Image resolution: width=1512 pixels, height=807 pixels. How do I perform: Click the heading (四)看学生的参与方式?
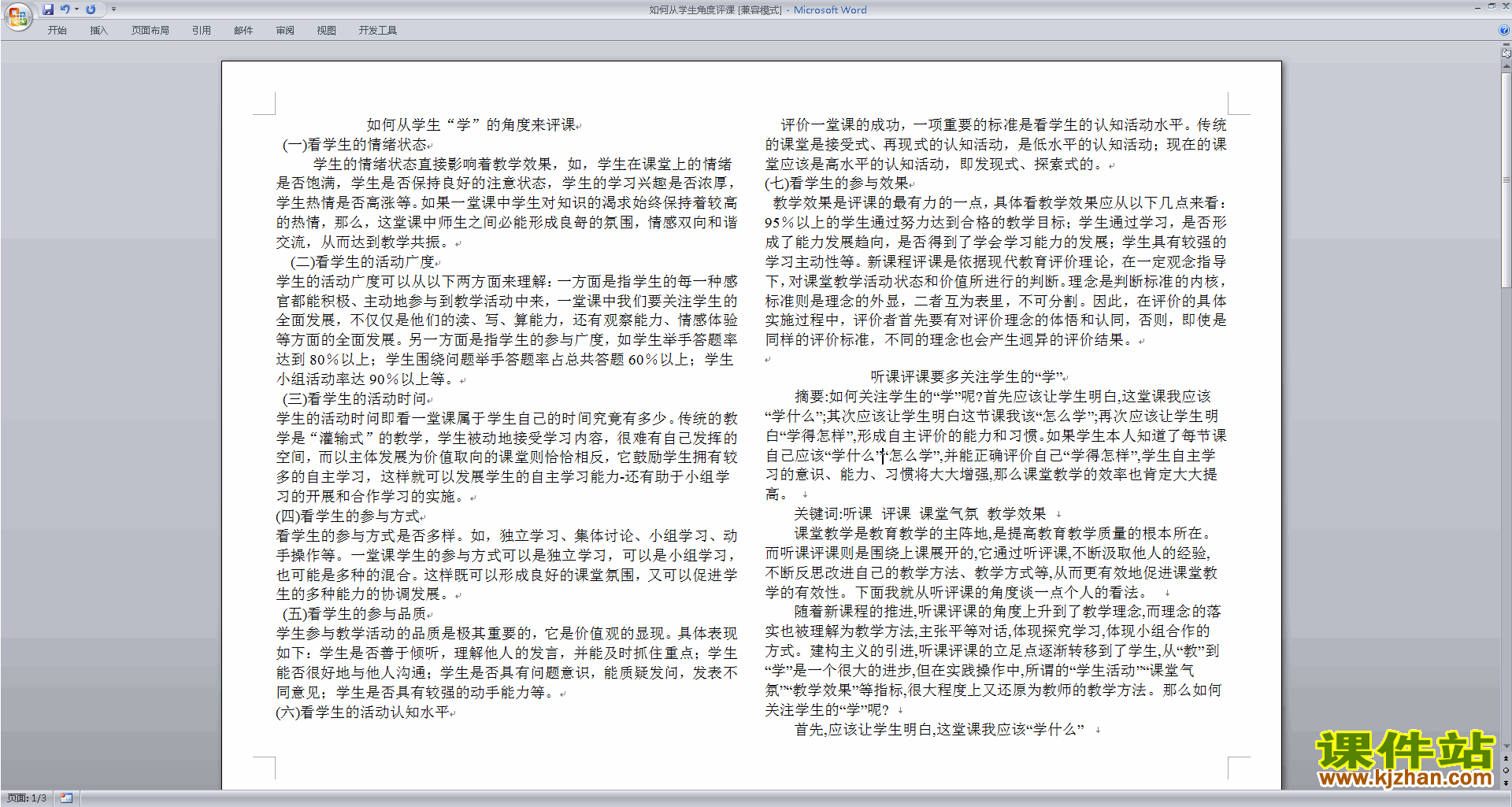[347, 516]
